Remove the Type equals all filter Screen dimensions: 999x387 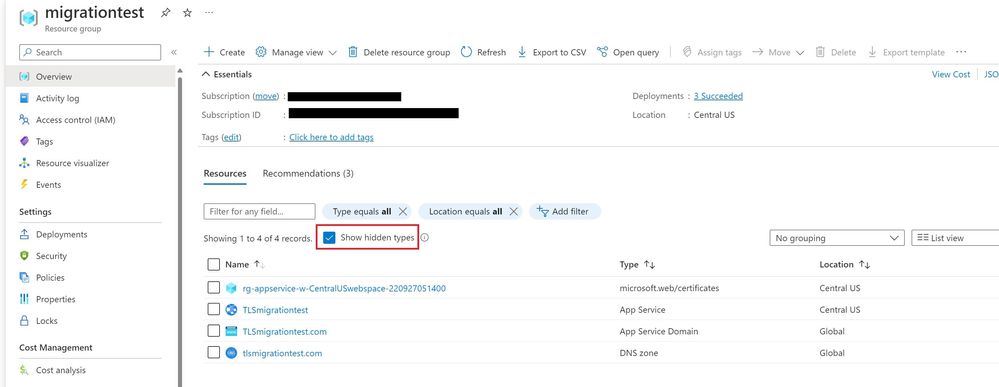click(x=402, y=212)
